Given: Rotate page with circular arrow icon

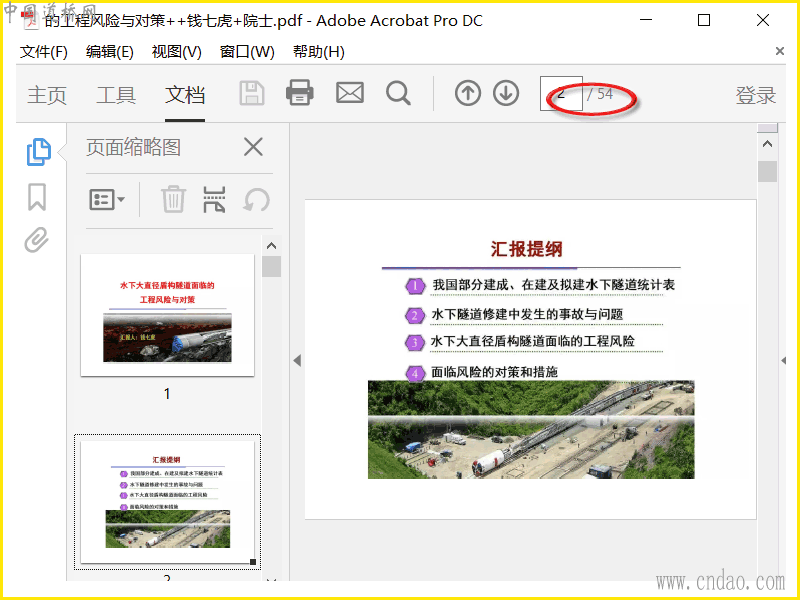Looking at the screenshot, I should click(256, 199).
